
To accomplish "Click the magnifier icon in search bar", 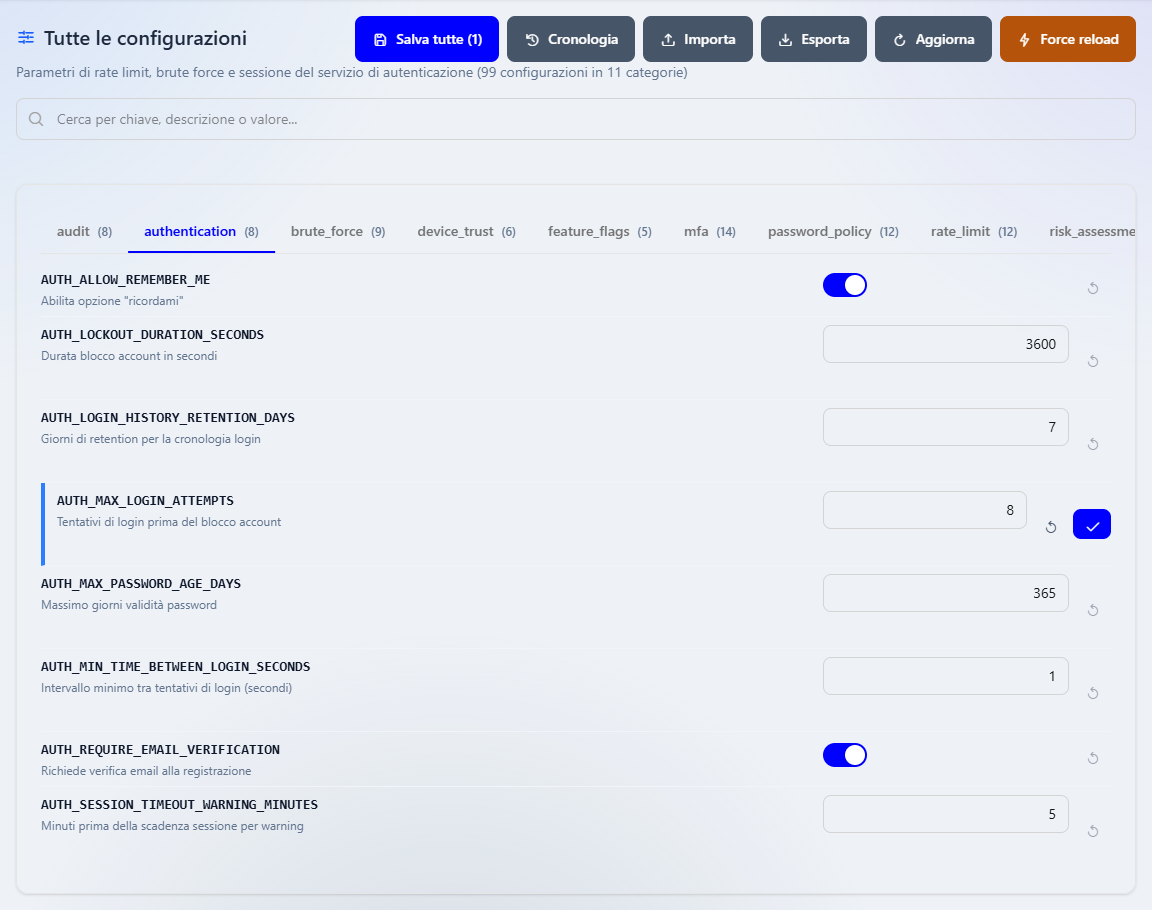I will coord(35,119).
